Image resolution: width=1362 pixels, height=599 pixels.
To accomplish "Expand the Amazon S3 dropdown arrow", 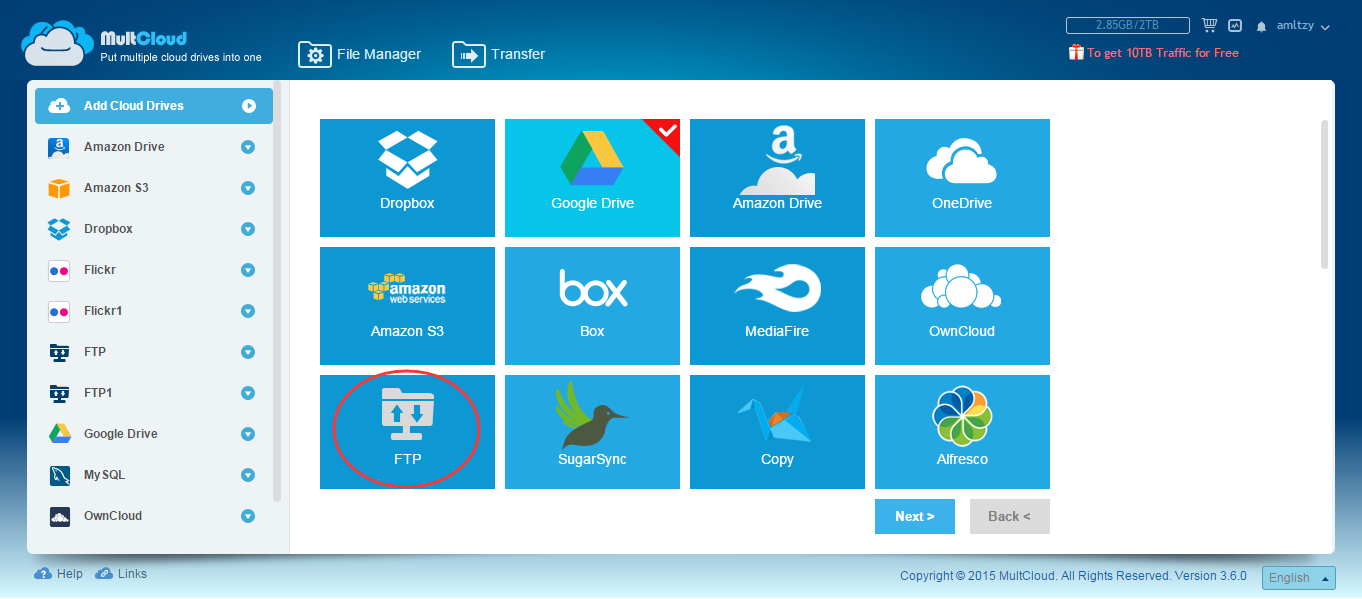I will (x=248, y=188).
